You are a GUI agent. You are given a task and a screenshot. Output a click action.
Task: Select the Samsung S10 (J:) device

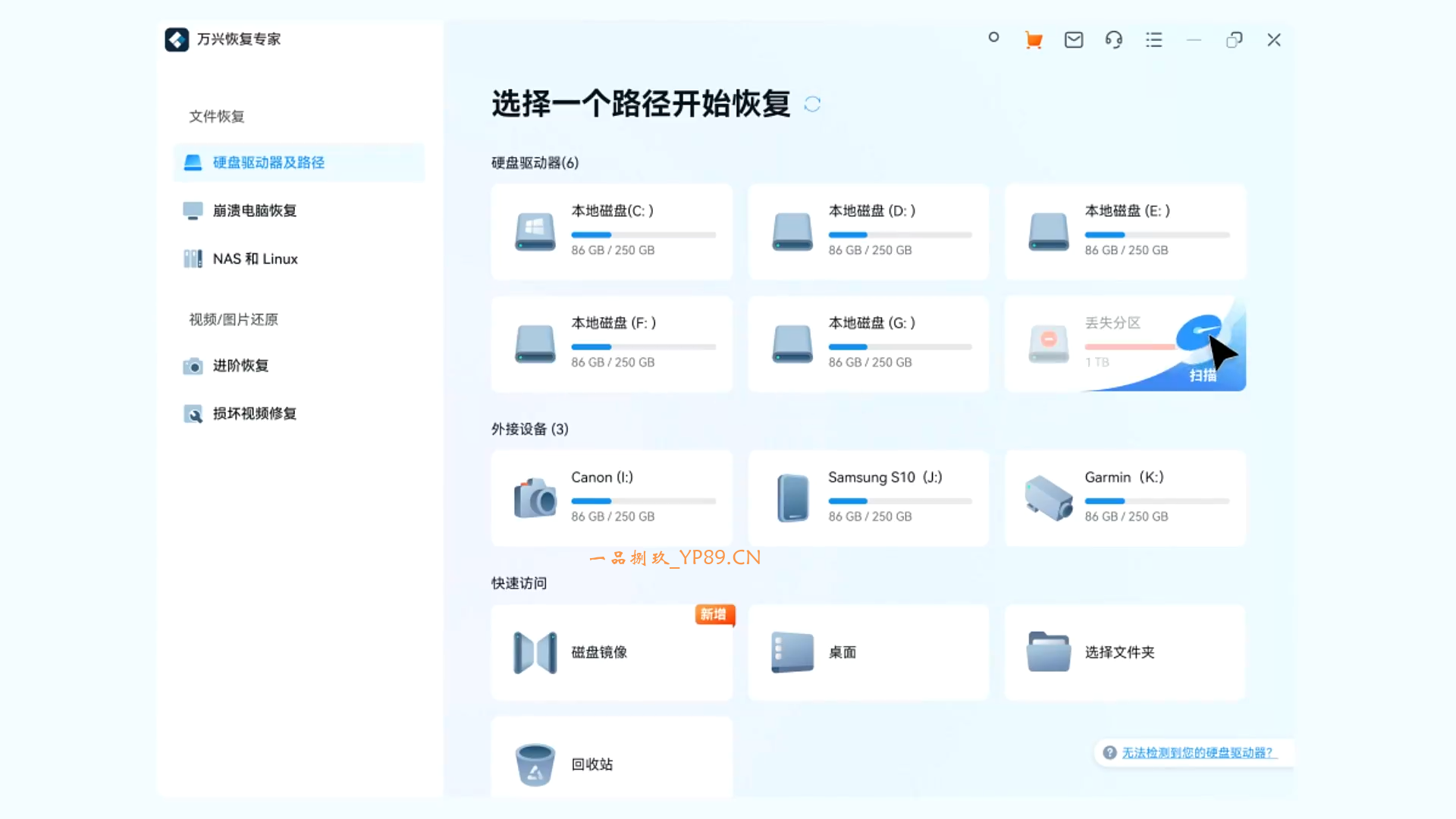click(x=868, y=497)
